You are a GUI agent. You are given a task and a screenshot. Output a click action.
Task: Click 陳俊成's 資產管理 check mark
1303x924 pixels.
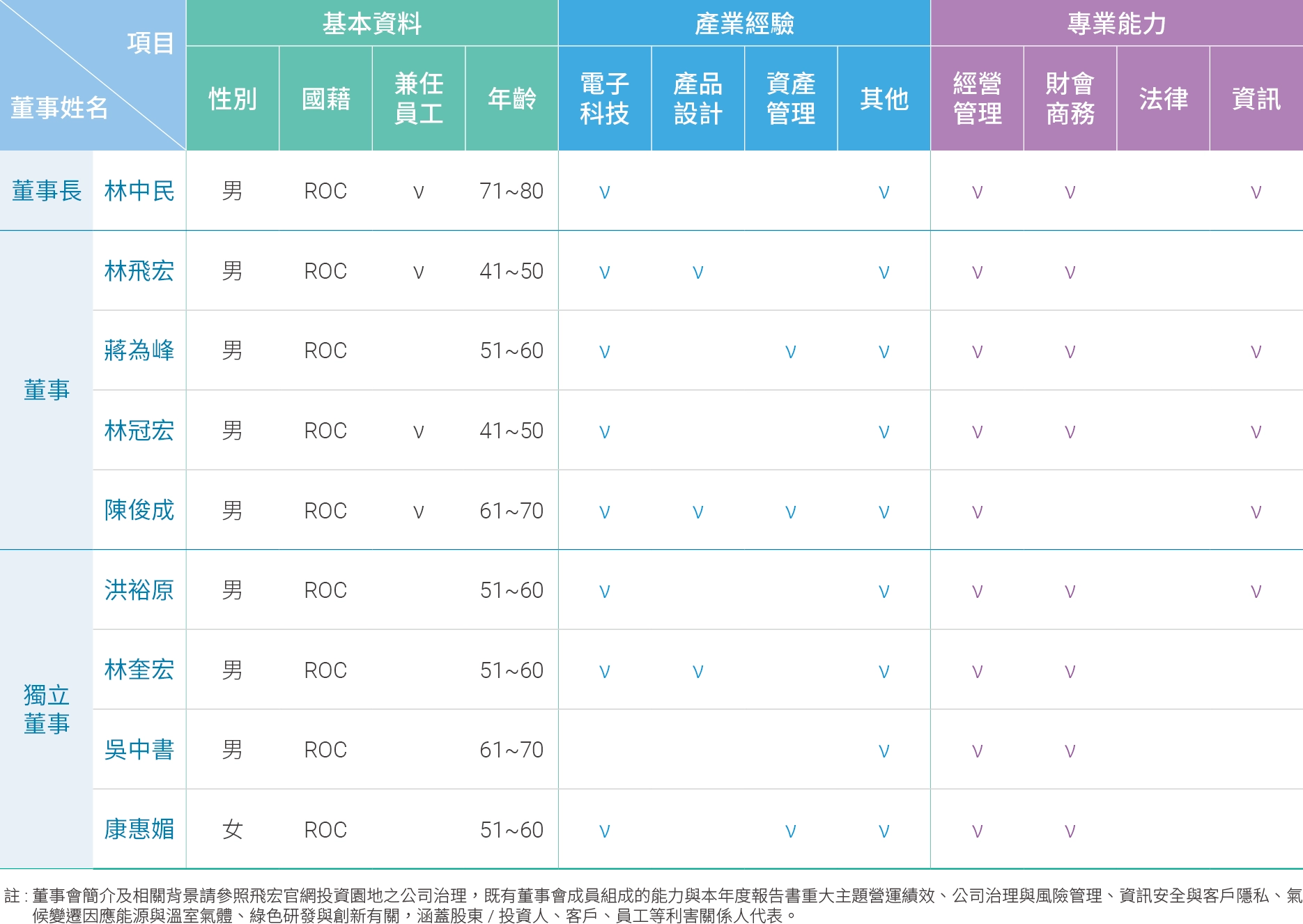pyautogui.click(x=791, y=512)
